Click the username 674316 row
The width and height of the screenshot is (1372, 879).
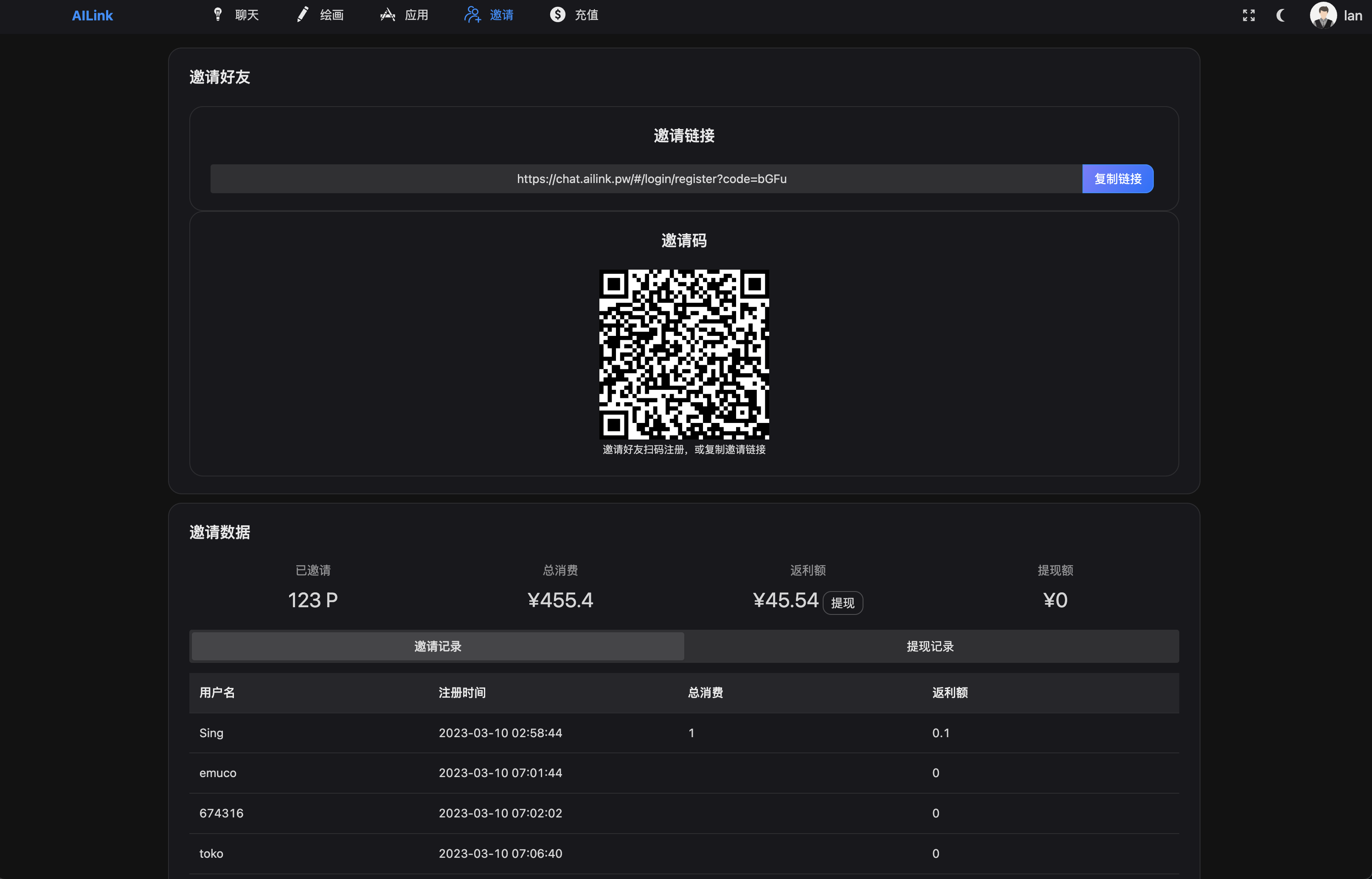coord(684,813)
